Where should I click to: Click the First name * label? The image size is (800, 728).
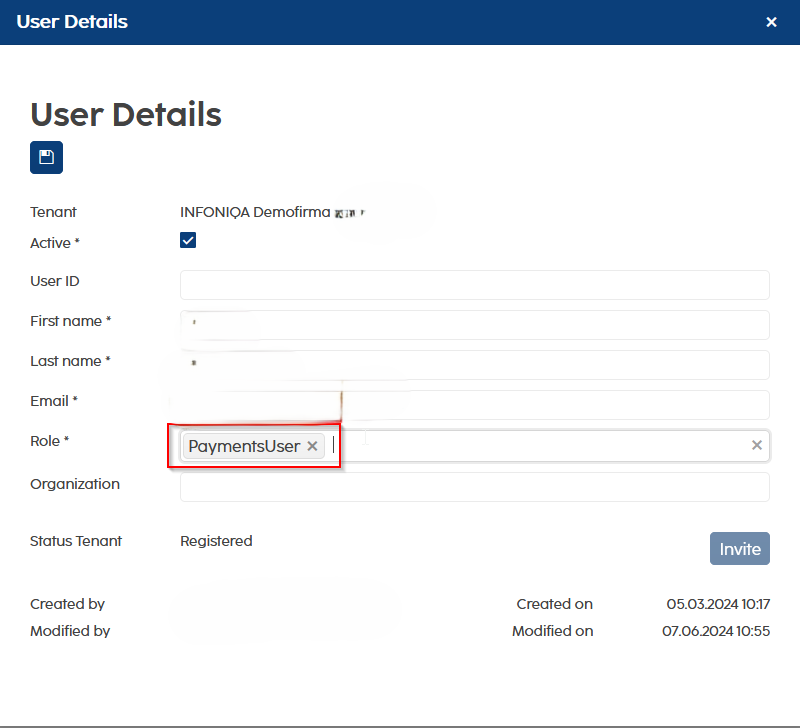pyautogui.click(x=71, y=321)
